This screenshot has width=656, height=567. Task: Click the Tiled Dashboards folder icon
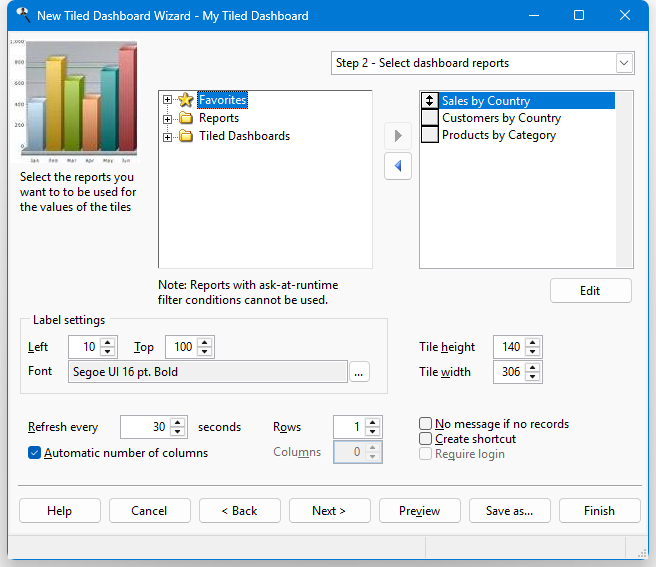tap(185, 136)
